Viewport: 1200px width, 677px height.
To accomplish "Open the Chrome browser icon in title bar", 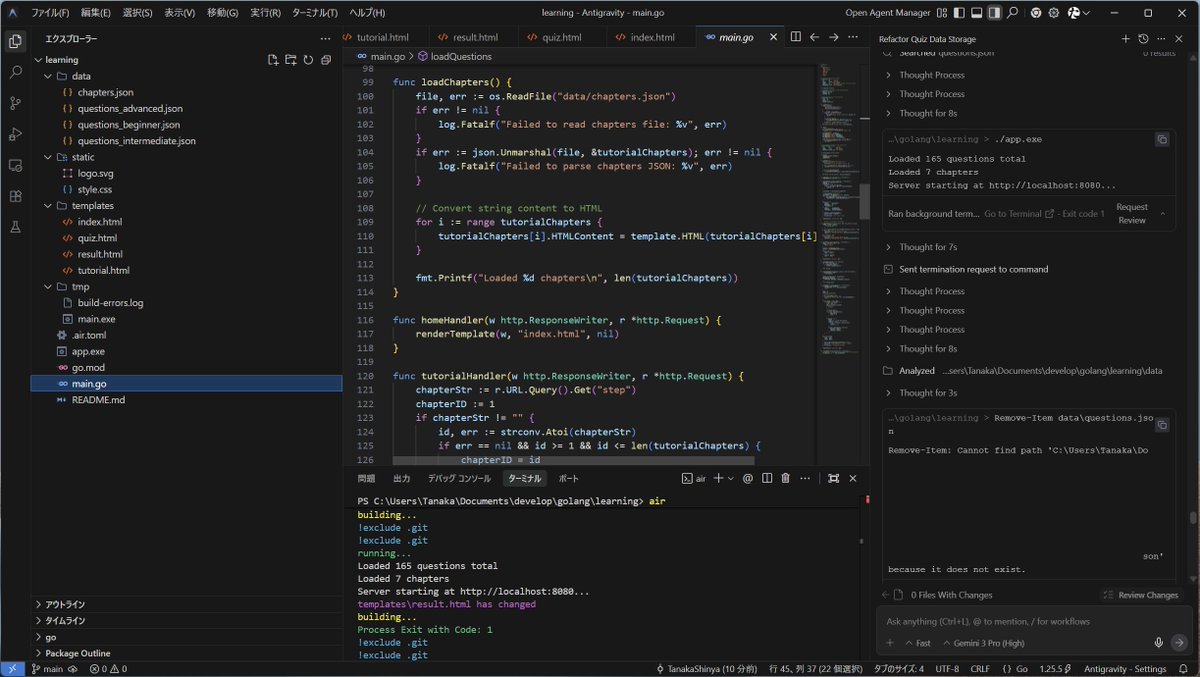I will (1036, 13).
